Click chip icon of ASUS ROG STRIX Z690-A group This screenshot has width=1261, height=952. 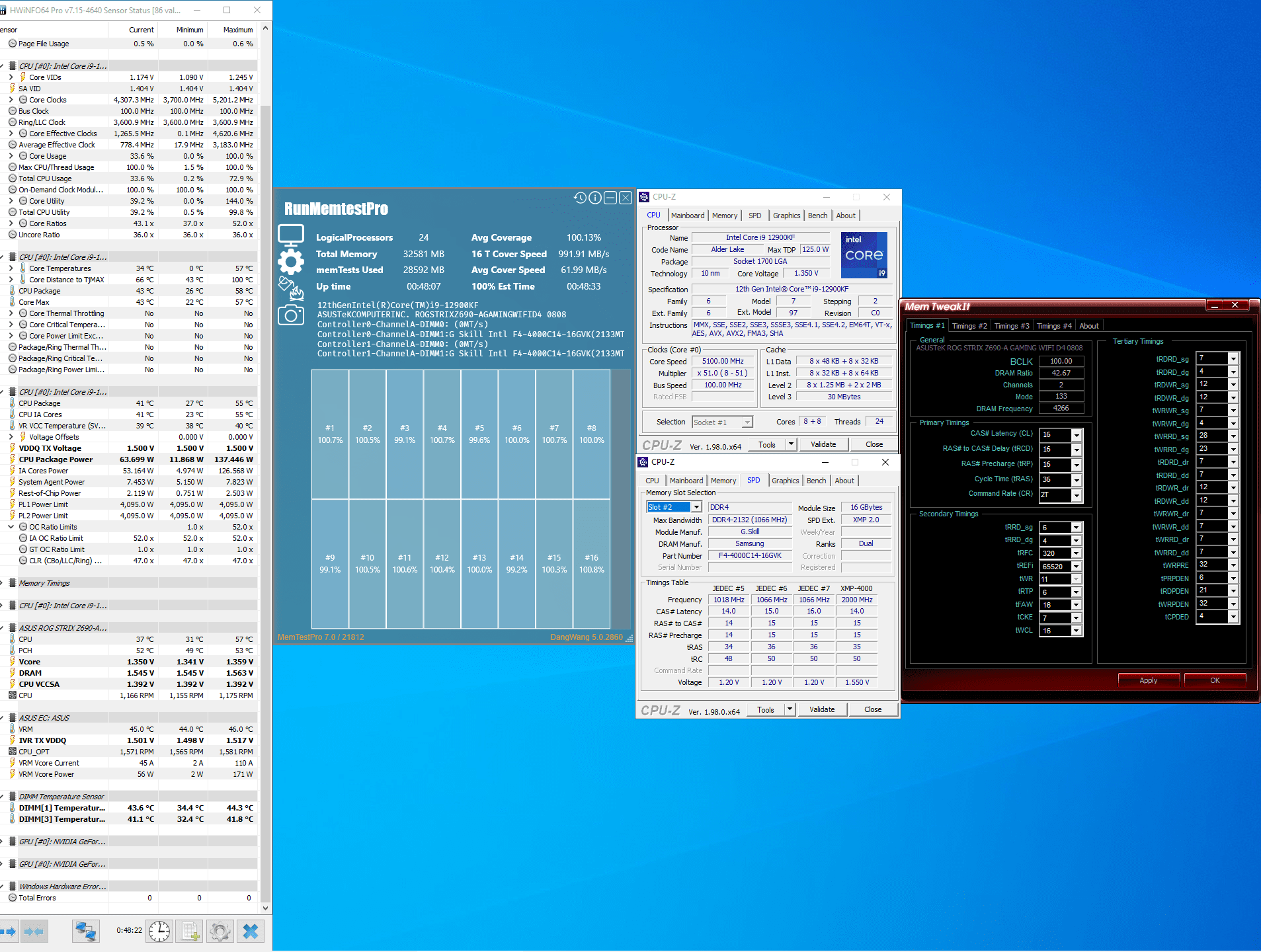tap(12, 628)
